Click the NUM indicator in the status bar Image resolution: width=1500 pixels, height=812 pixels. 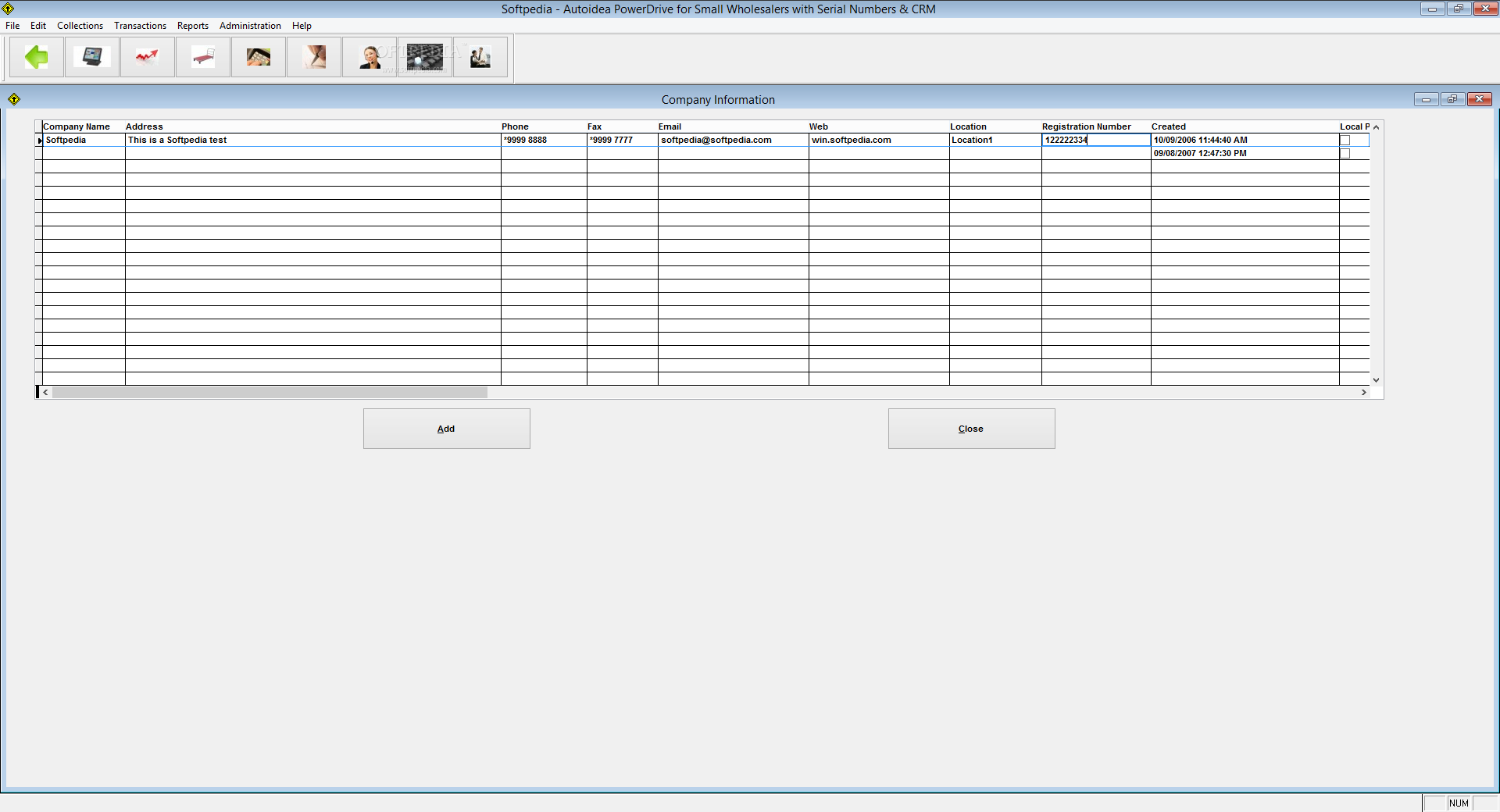tap(1459, 803)
